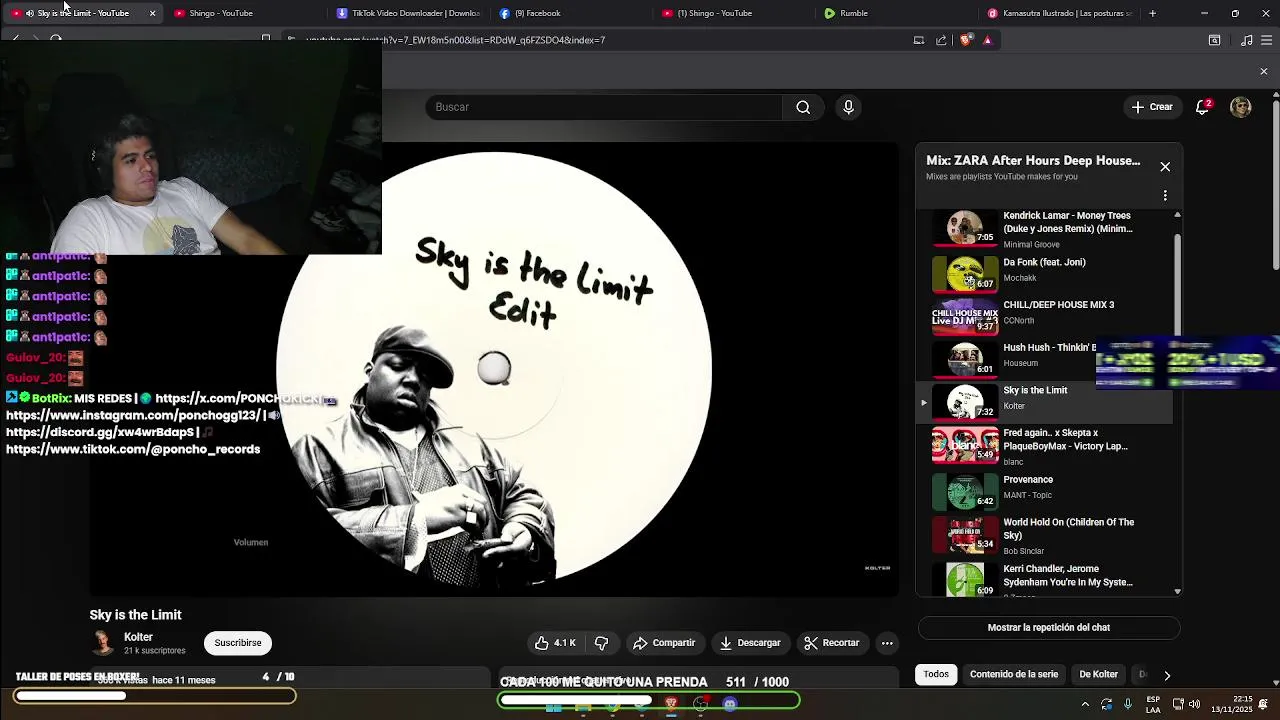Open the Kolter channel name link

[x=138, y=637]
